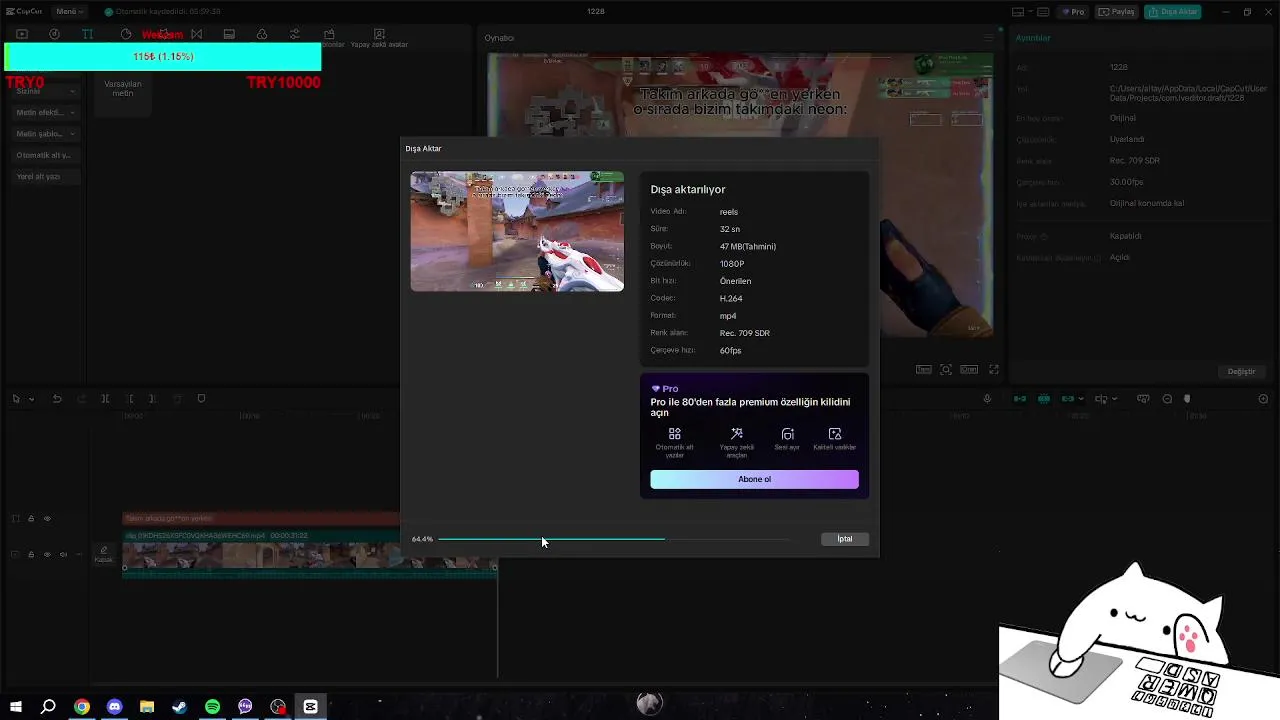Toggle the linkage icon above timeline
This screenshot has width=1280, height=720.
1068,399
